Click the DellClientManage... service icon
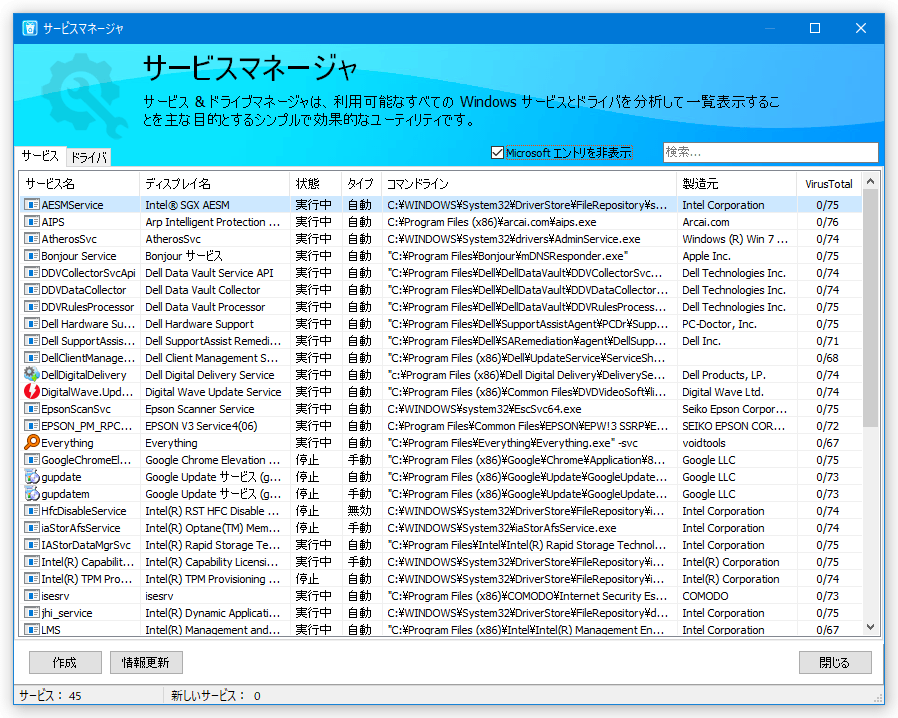 coord(31,358)
